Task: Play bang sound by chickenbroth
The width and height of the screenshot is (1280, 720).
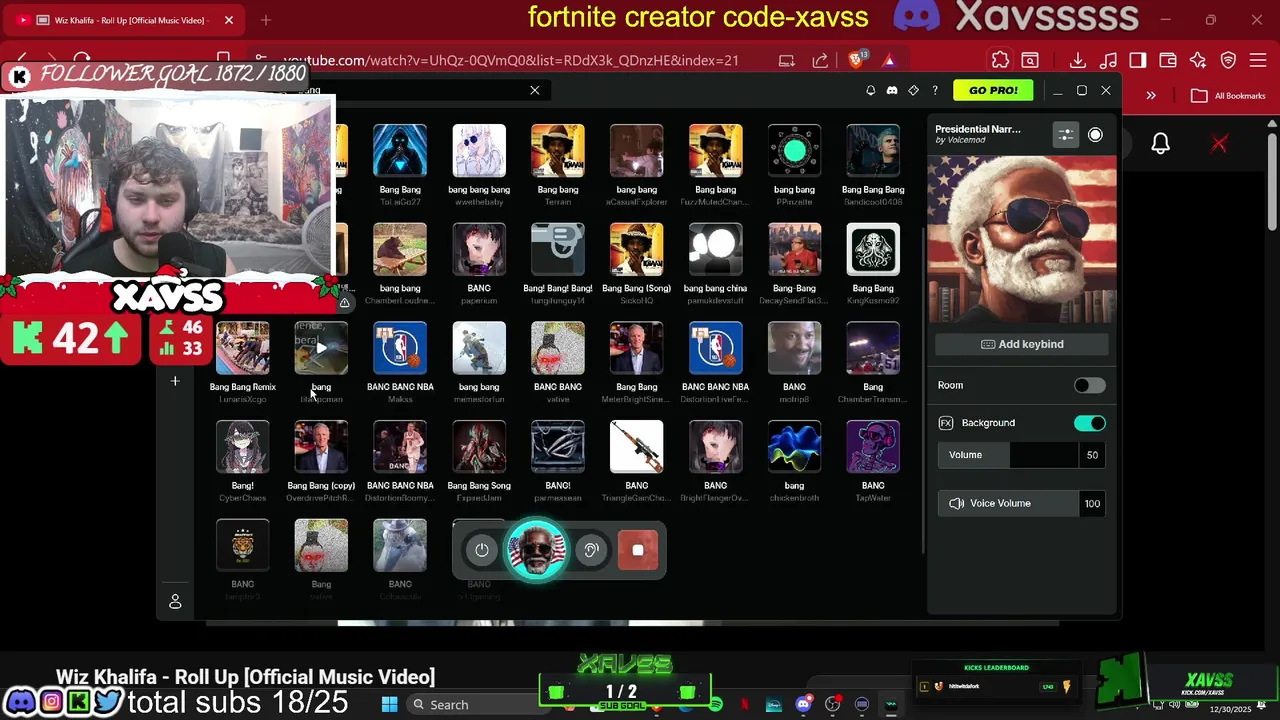Action: pos(795,447)
